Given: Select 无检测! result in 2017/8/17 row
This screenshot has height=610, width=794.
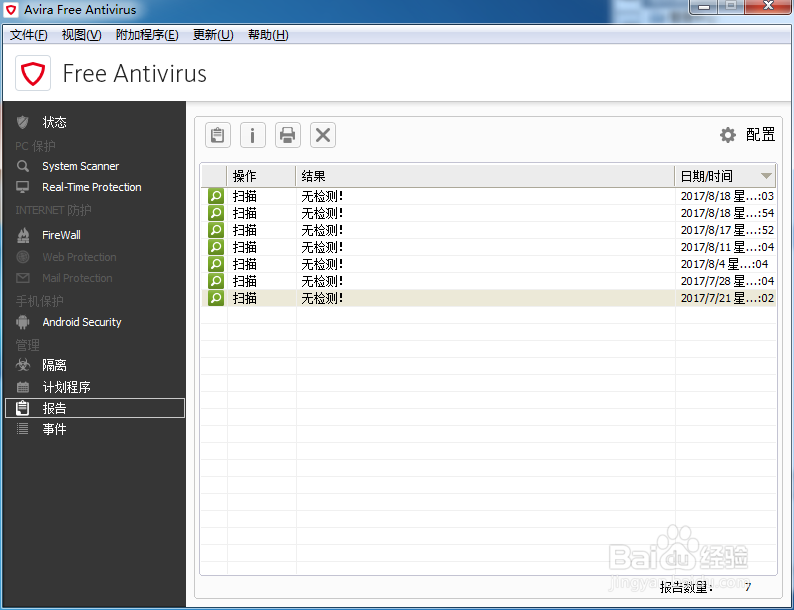Looking at the screenshot, I should pyautogui.click(x=322, y=230).
